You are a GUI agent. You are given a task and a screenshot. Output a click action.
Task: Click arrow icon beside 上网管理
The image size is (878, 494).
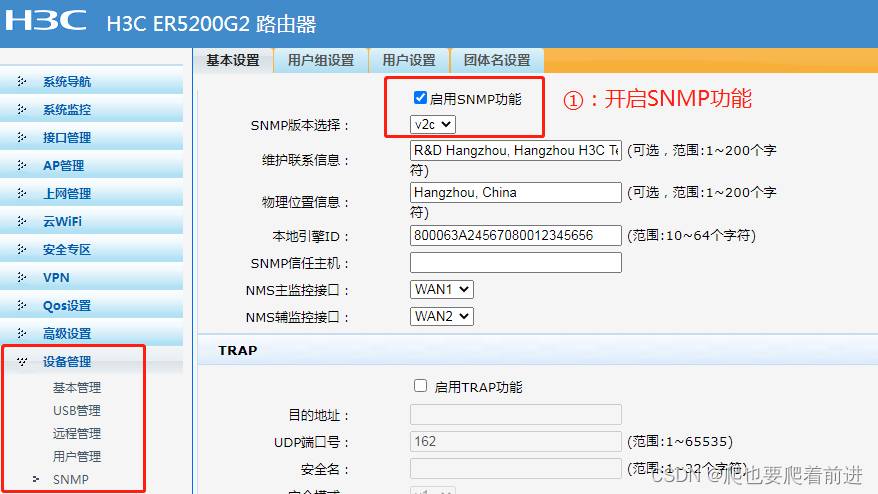coord(22,194)
